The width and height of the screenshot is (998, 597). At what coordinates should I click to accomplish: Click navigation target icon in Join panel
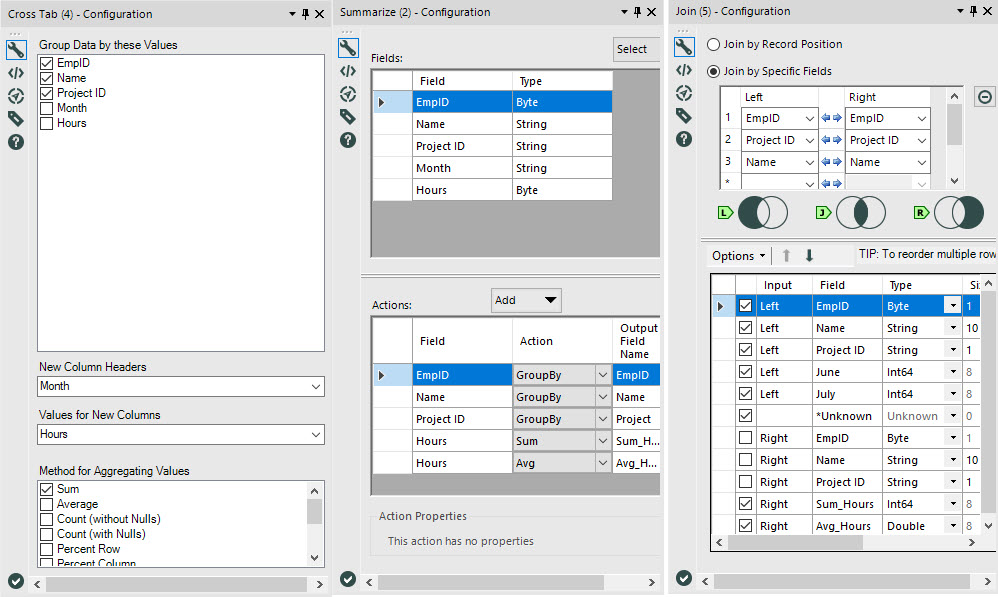684,93
